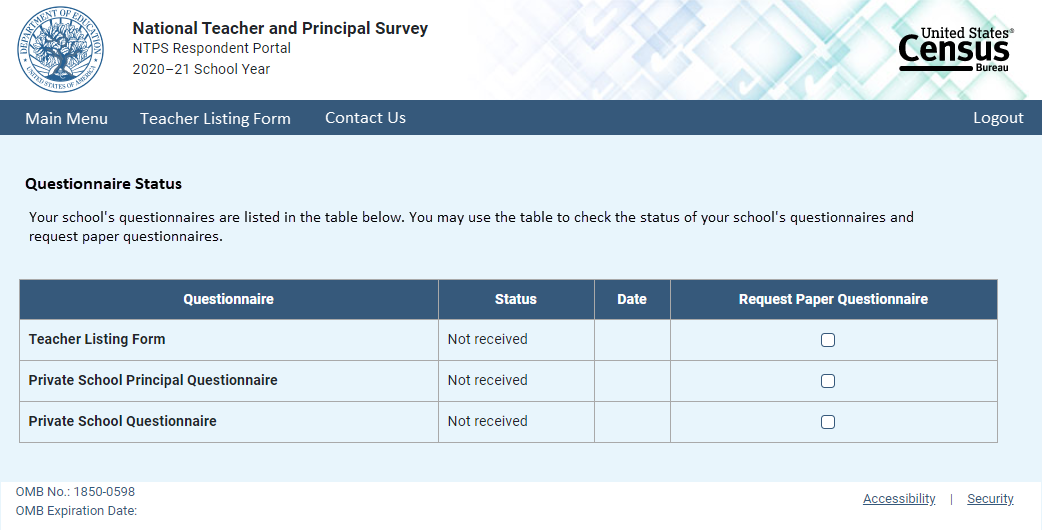Open the Security footer link
This screenshot has width=1042, height=530.
pos(990,499)
